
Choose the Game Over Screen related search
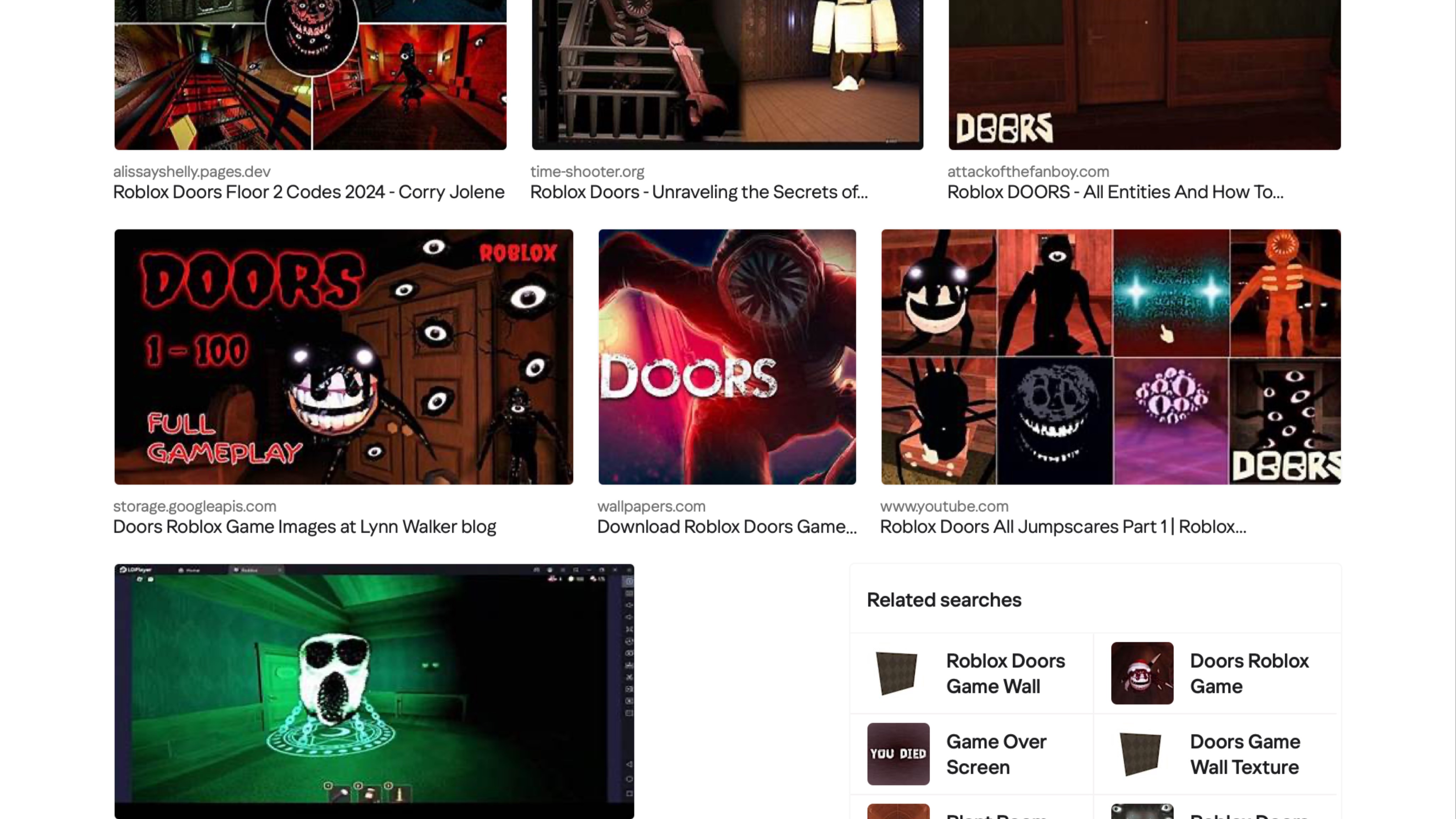tap(996, 754)
